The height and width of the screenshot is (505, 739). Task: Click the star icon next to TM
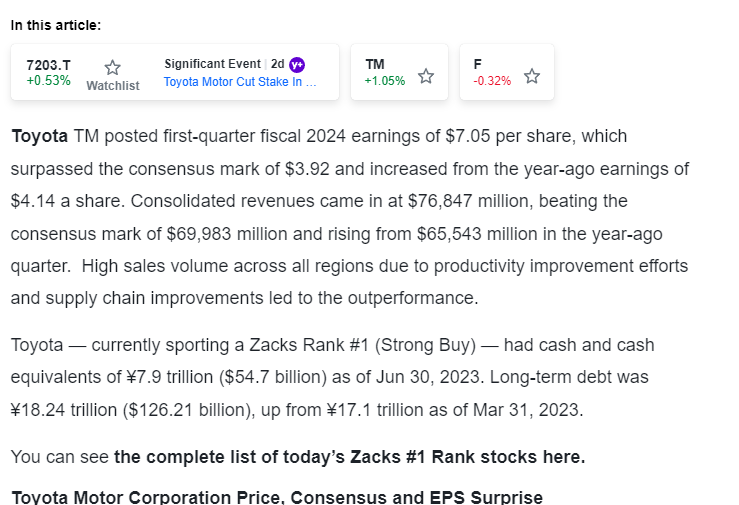(x=426, y=76)
